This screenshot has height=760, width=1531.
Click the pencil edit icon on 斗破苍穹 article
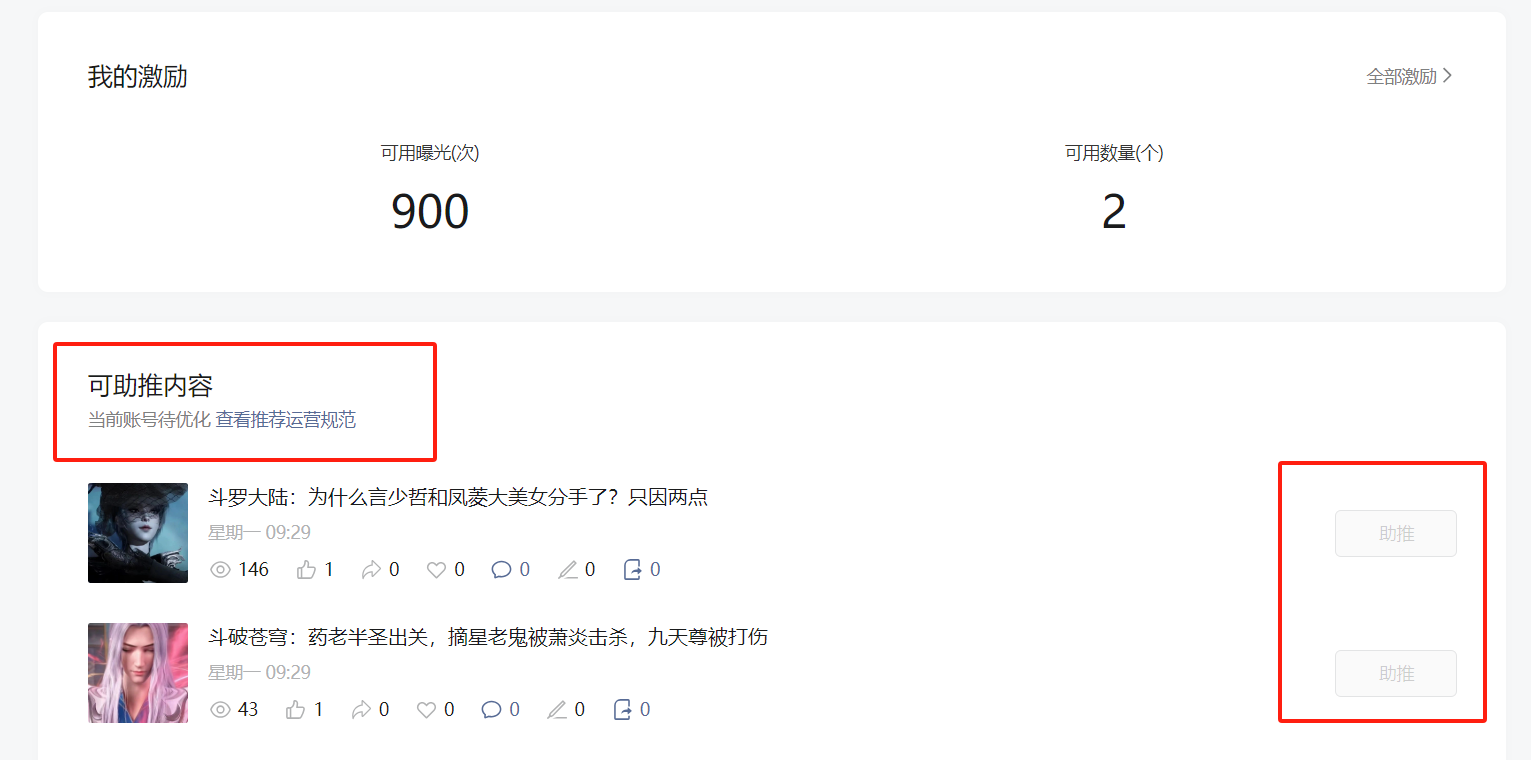click(x=557, y=710)
